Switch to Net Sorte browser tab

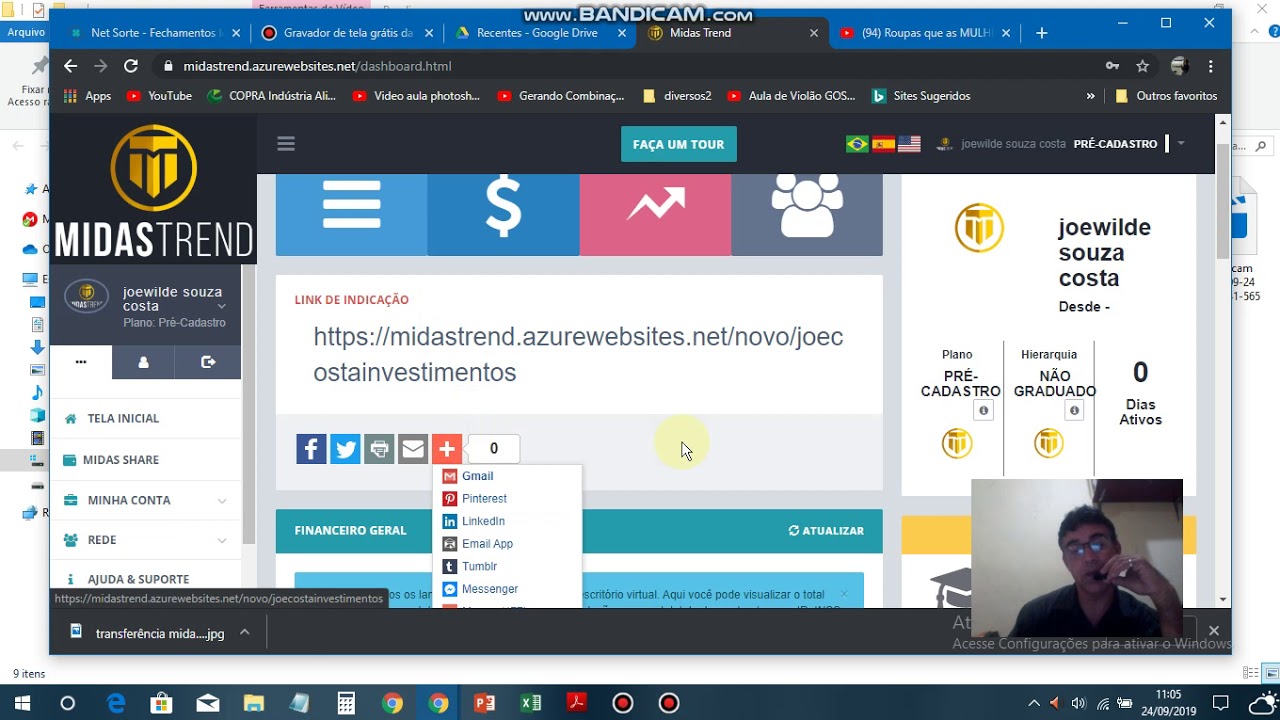coord(156,33)
